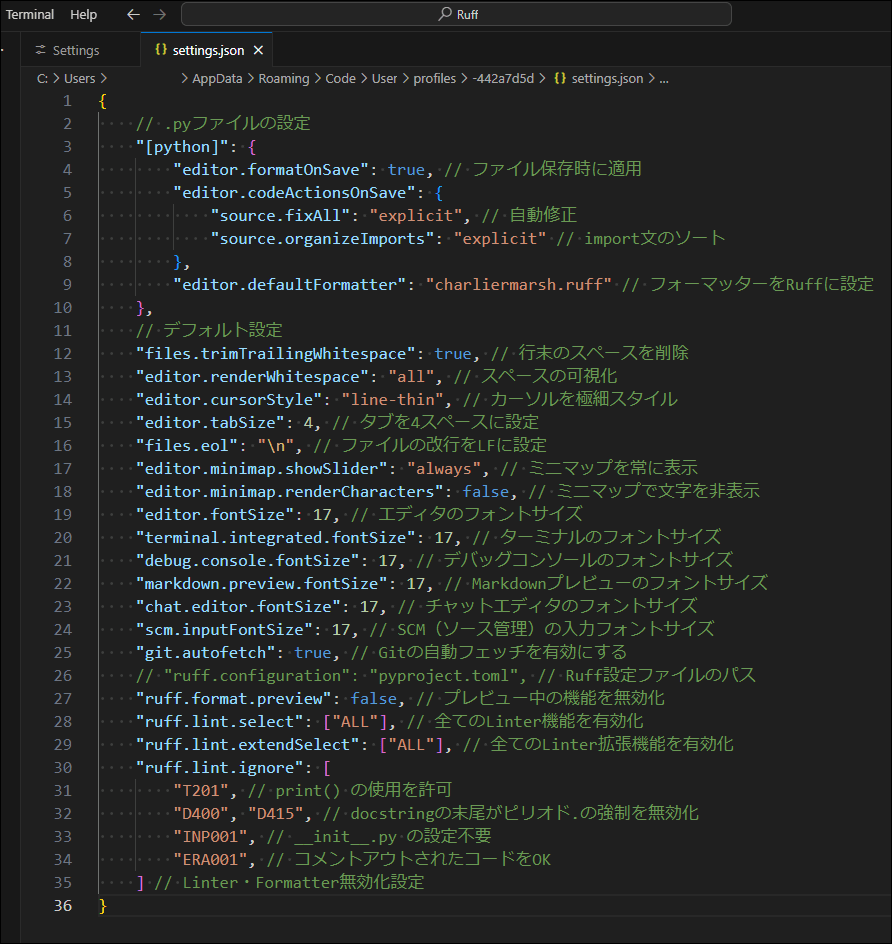The width and height of the screenshot is (892, 944).
Task: Click the braces icon on settings.json tab
Action: pos(161,50)
